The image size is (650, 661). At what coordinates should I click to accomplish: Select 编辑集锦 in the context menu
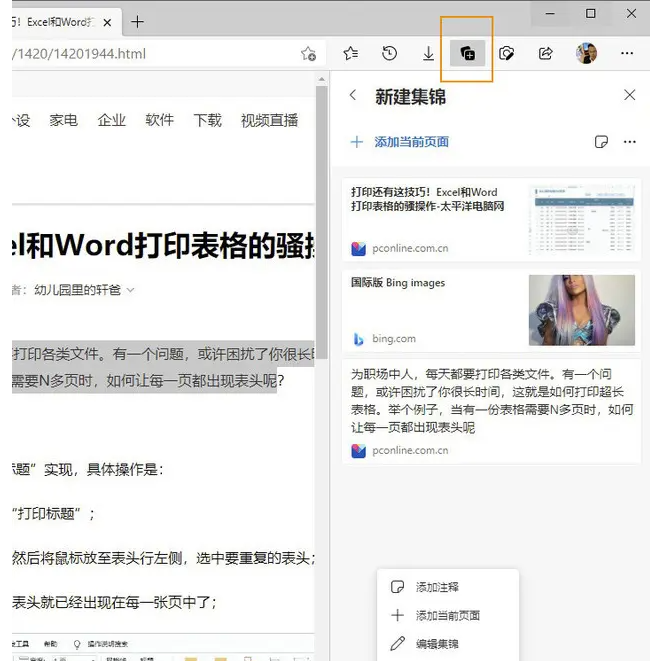pyautogui.click(x=448, y=644)
